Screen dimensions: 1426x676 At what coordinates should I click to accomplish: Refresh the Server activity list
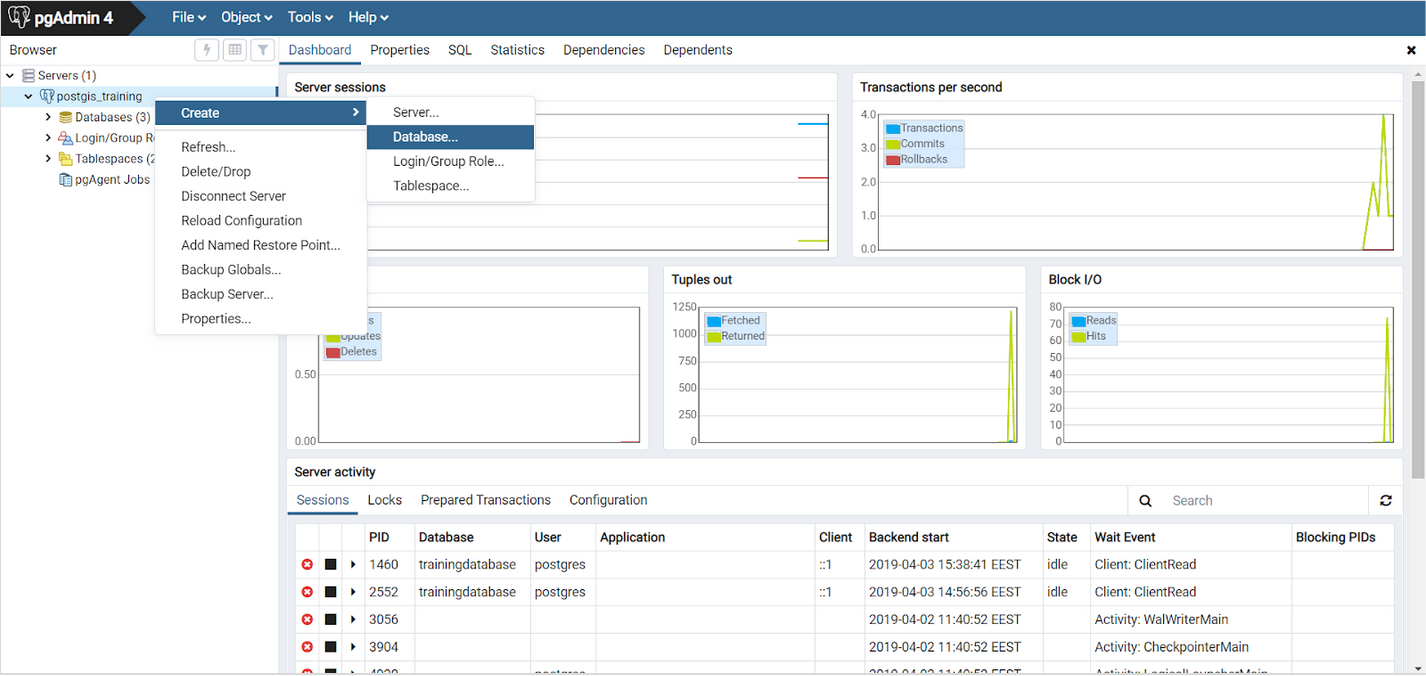(x=1385, y=501)
